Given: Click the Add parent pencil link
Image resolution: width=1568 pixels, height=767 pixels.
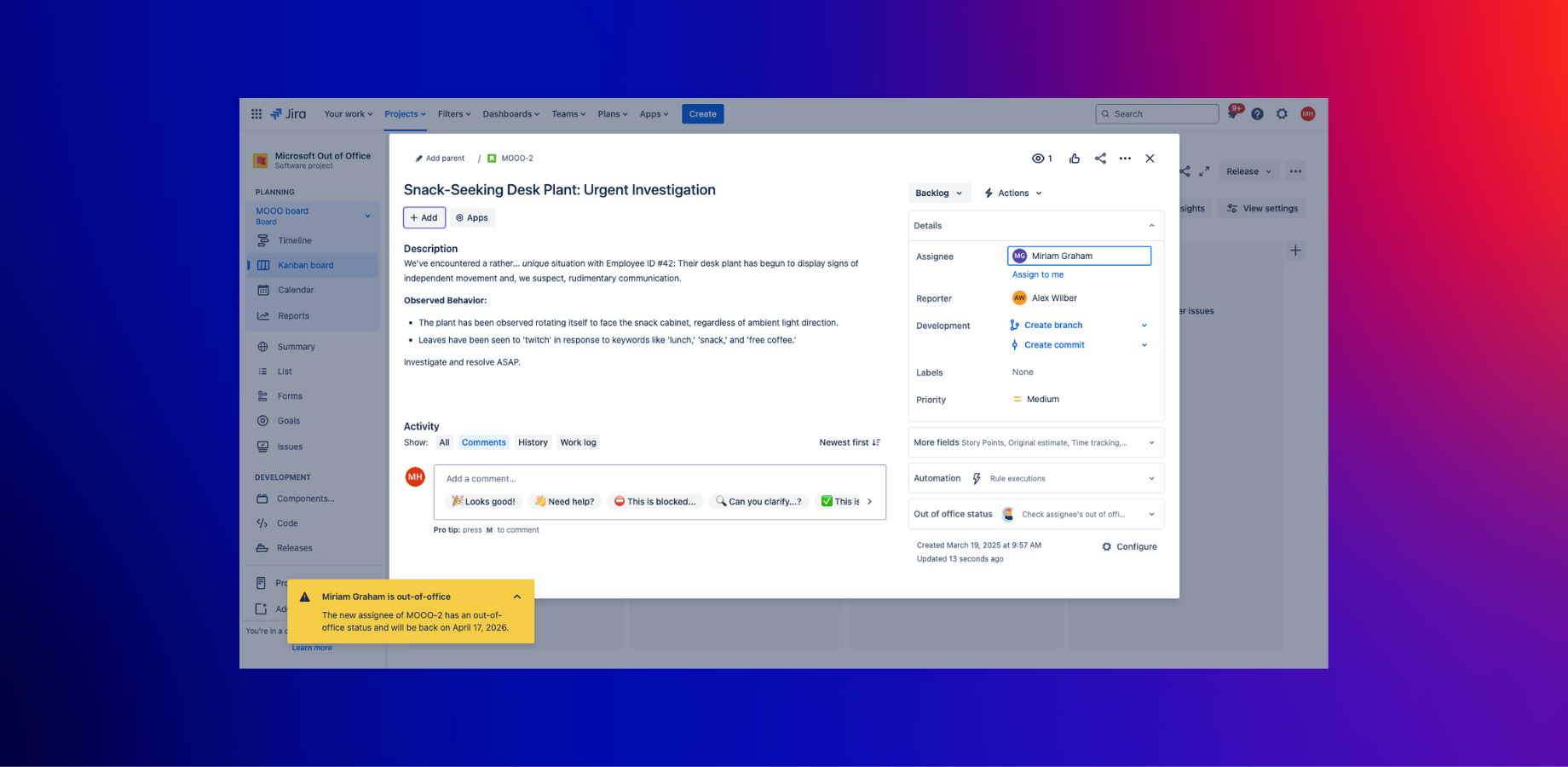Looking at the screenshot, I should (x=440, y=159).
